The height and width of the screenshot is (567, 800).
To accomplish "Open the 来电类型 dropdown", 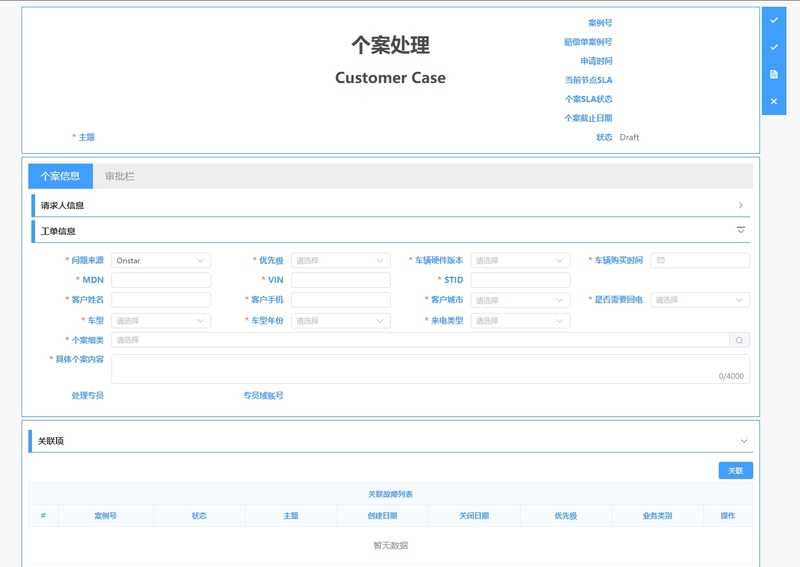I will coord(520,321).
